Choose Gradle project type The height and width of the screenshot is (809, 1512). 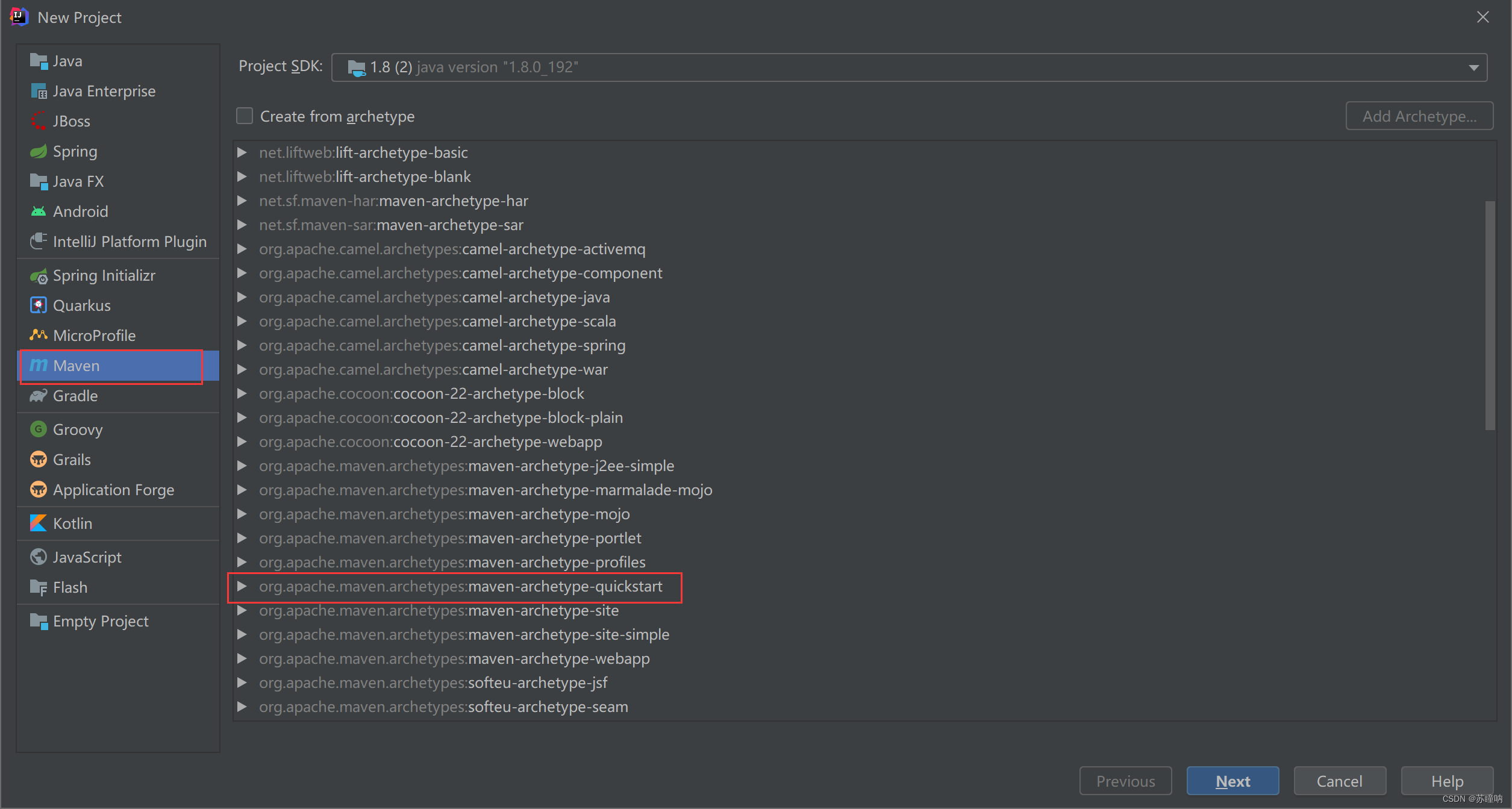click(119, 396)
